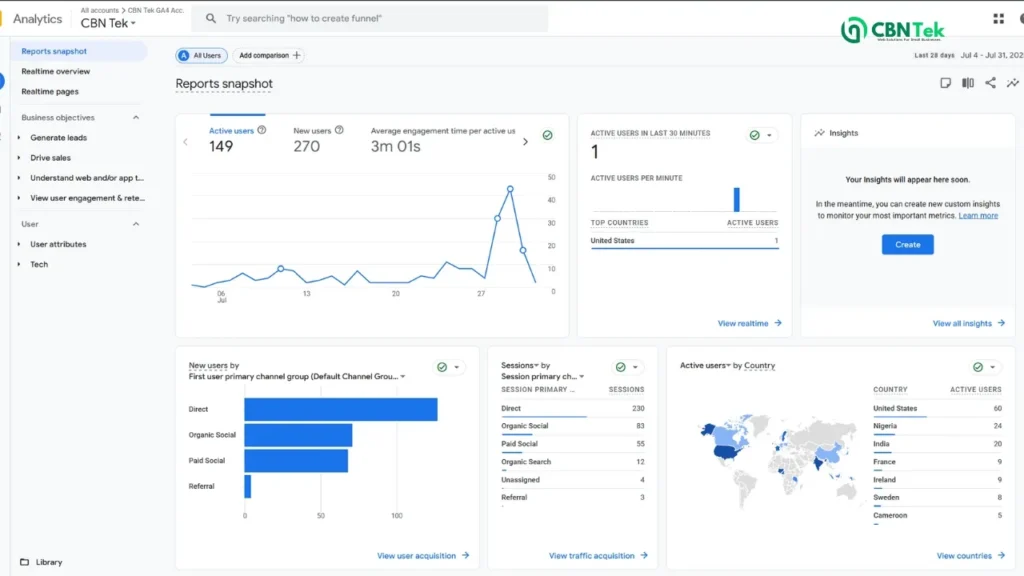Share this report icon
Viewport: 1024px width, 576px height.
[990, 83]
